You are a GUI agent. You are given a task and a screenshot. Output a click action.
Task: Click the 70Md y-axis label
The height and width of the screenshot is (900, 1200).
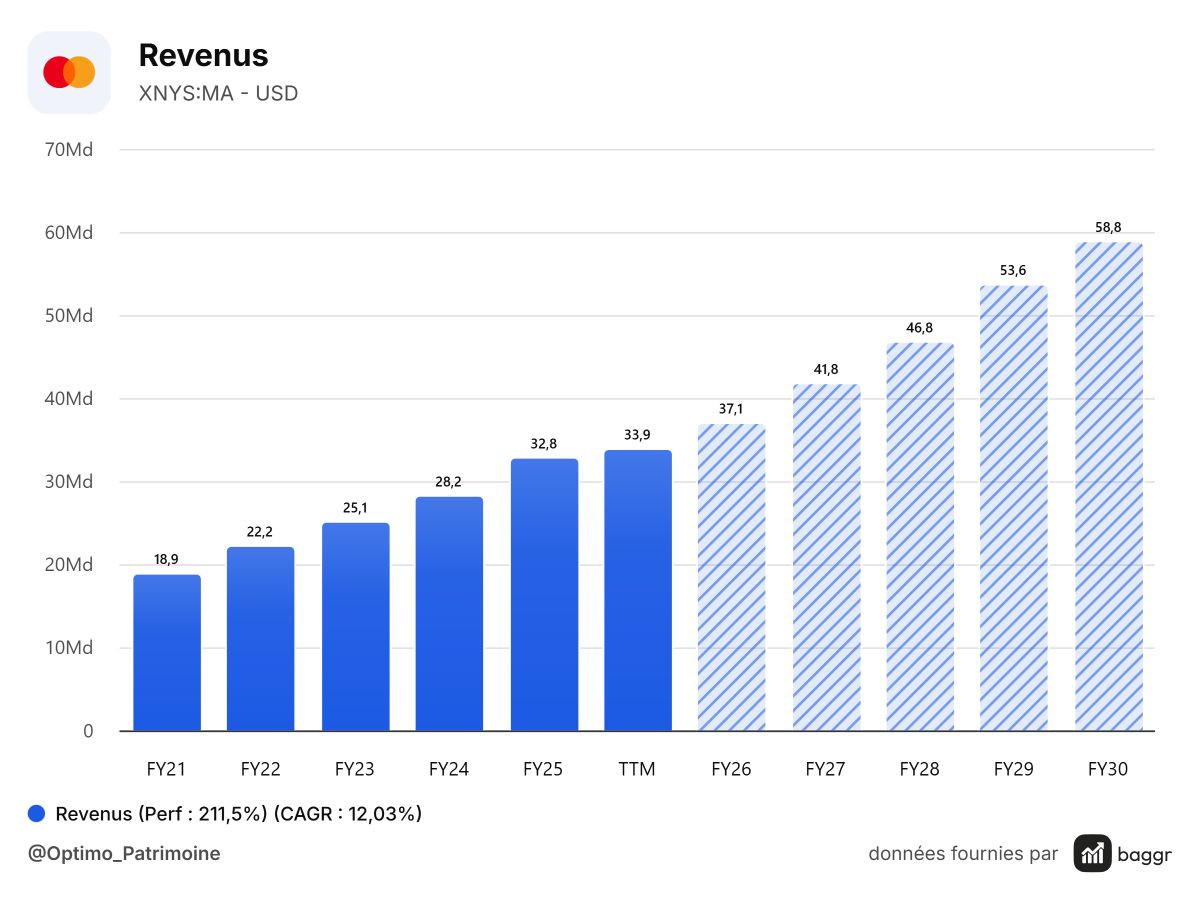[69, 150]
